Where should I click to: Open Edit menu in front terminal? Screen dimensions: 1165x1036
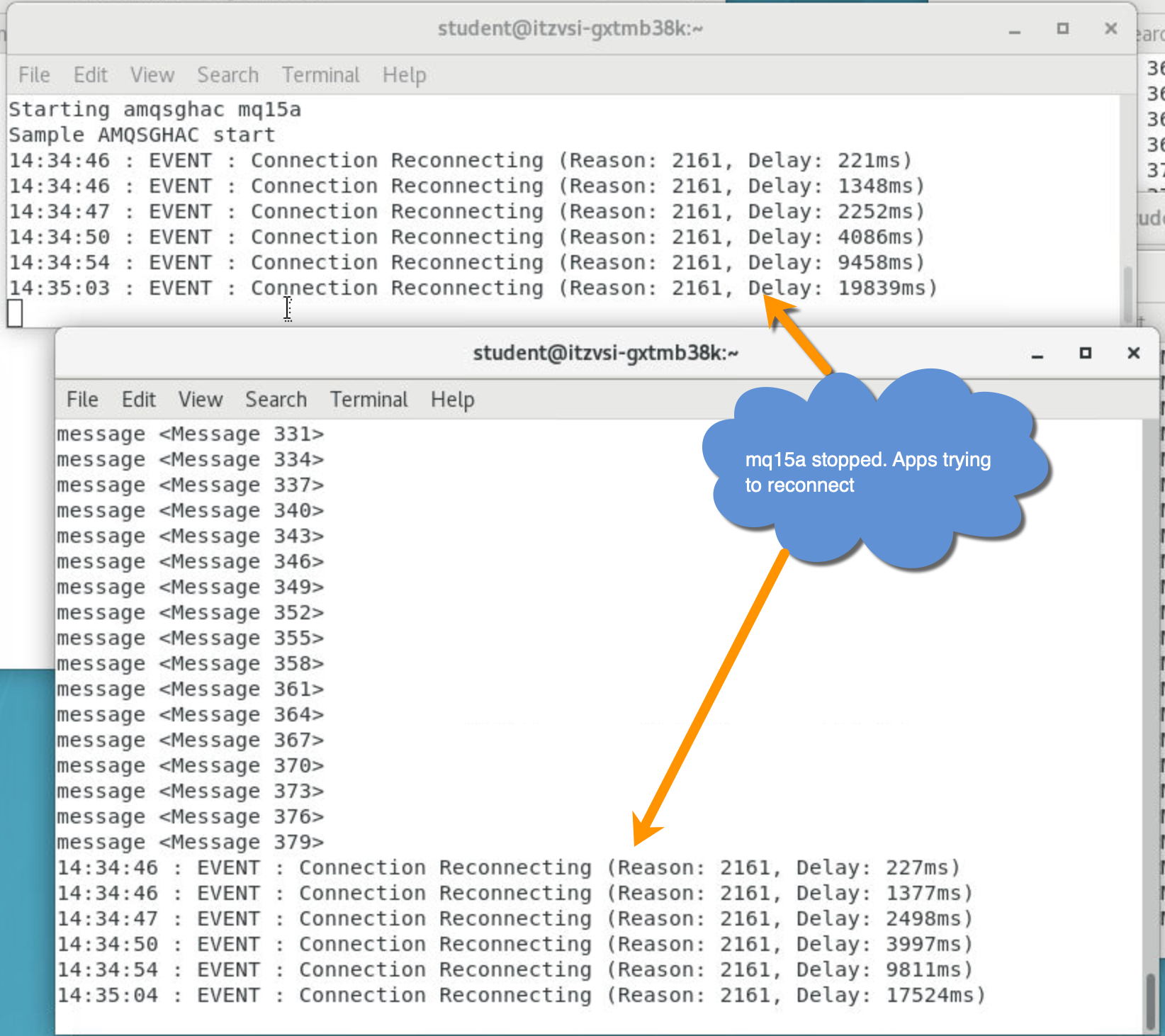[x=138, y=400]
